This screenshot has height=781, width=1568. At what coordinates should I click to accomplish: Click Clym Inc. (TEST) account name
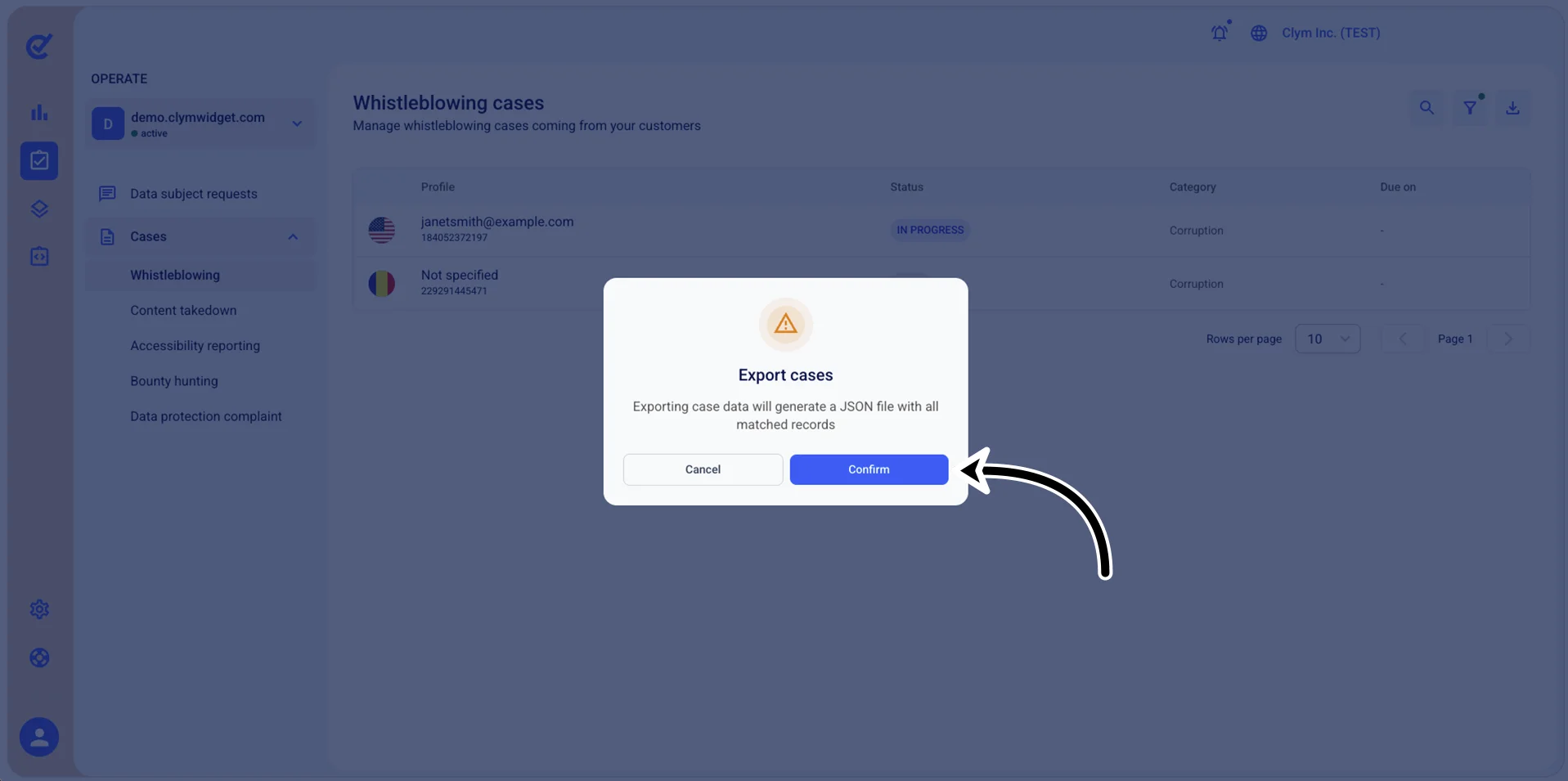tap(1331, 33)
